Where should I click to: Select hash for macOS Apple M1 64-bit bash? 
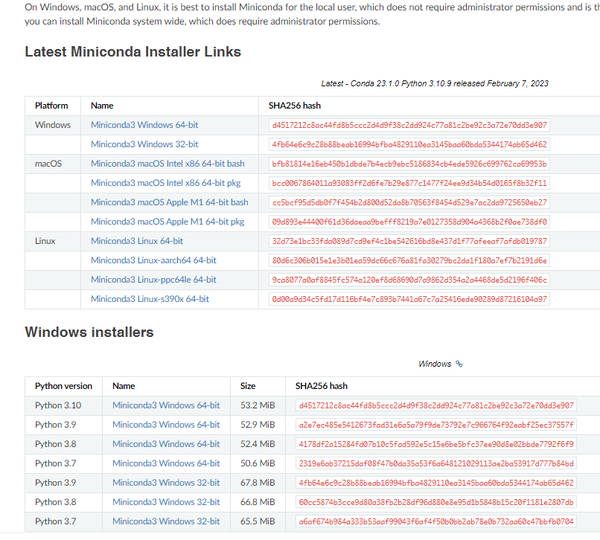[x=409, y=202]
